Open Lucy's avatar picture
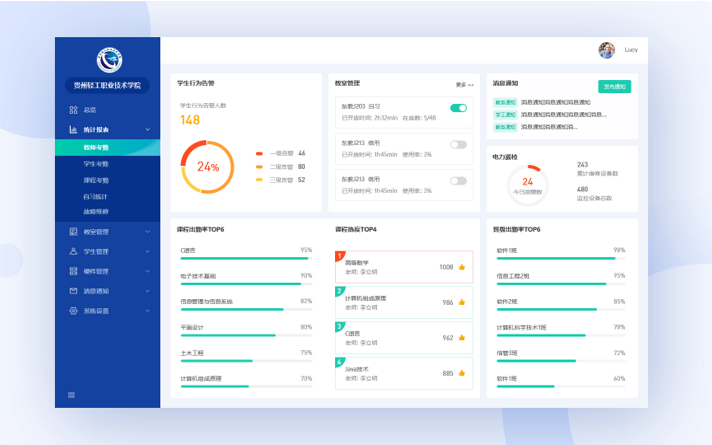Screen dimensions: 712x445 tap(607, 50)
